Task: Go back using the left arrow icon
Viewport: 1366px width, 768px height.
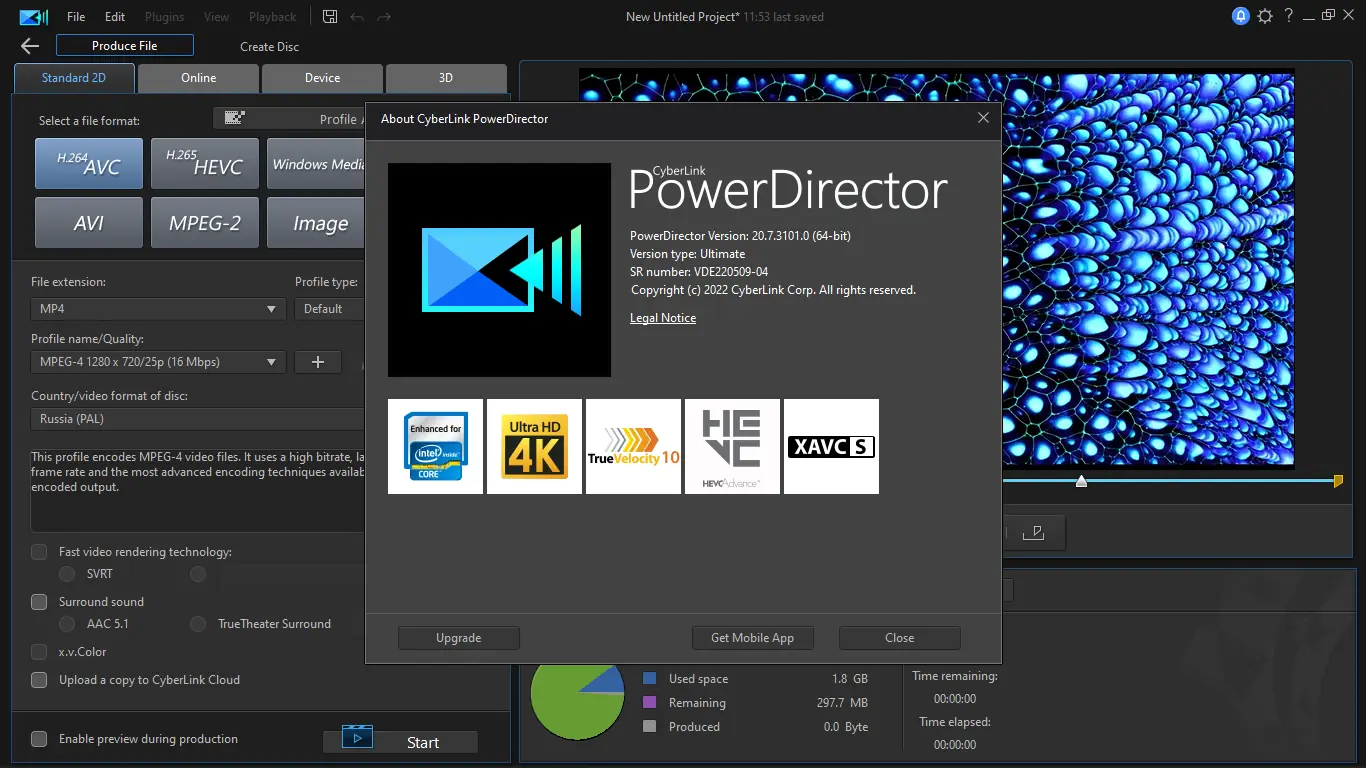Action: tap(30, 46)
